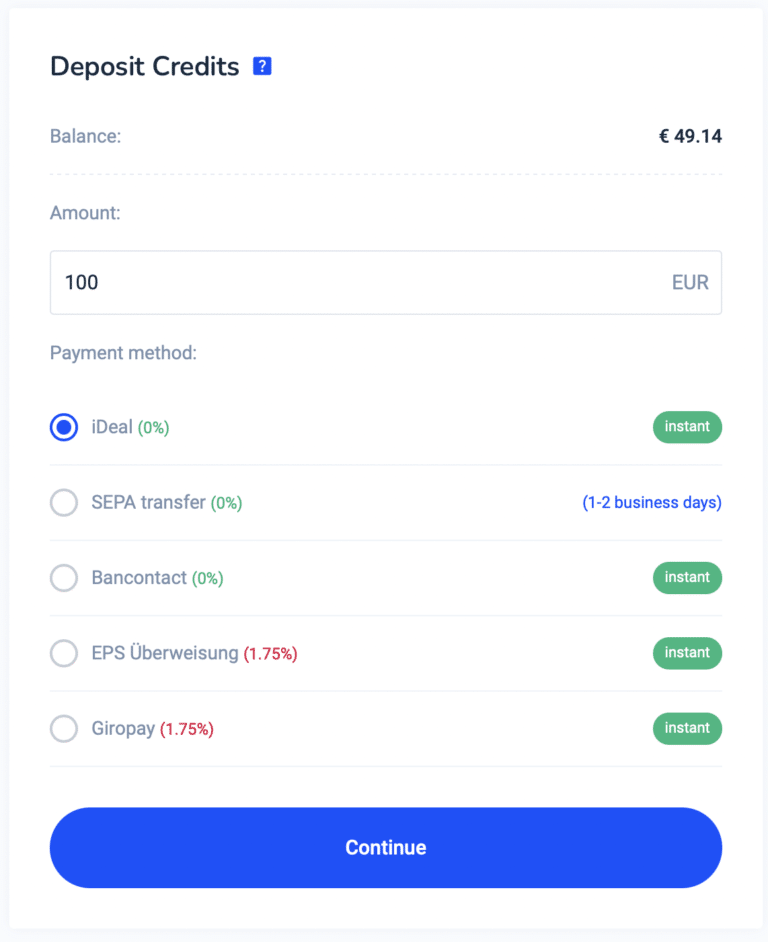Select the SEPA transfer radio button
This screenshot has width=768, height=942.
pyautogui.click(x=64, y=502)
